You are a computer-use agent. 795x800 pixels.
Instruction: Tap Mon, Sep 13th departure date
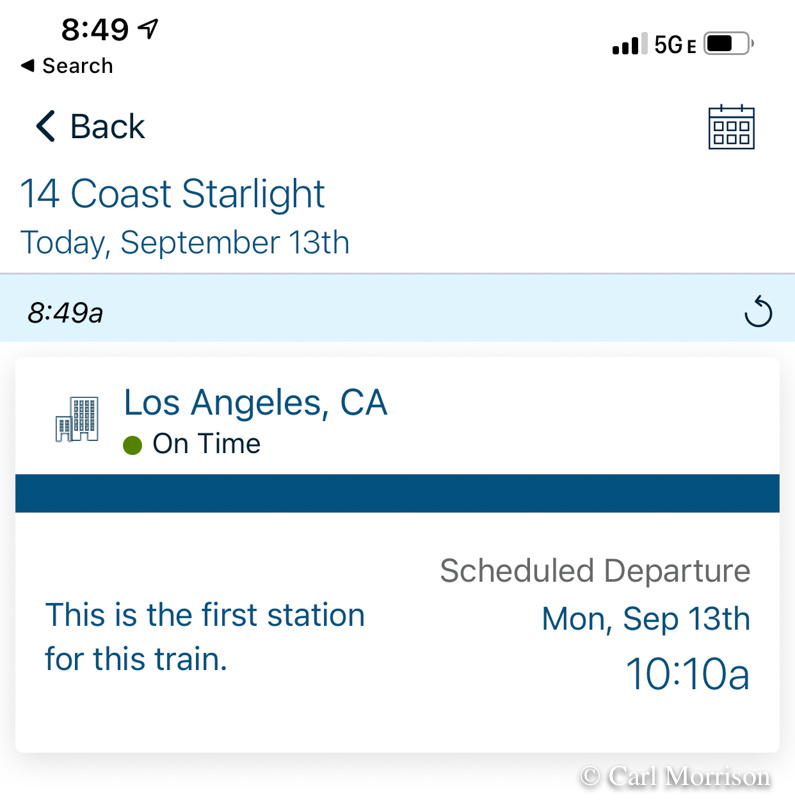(x=645, y=619)
